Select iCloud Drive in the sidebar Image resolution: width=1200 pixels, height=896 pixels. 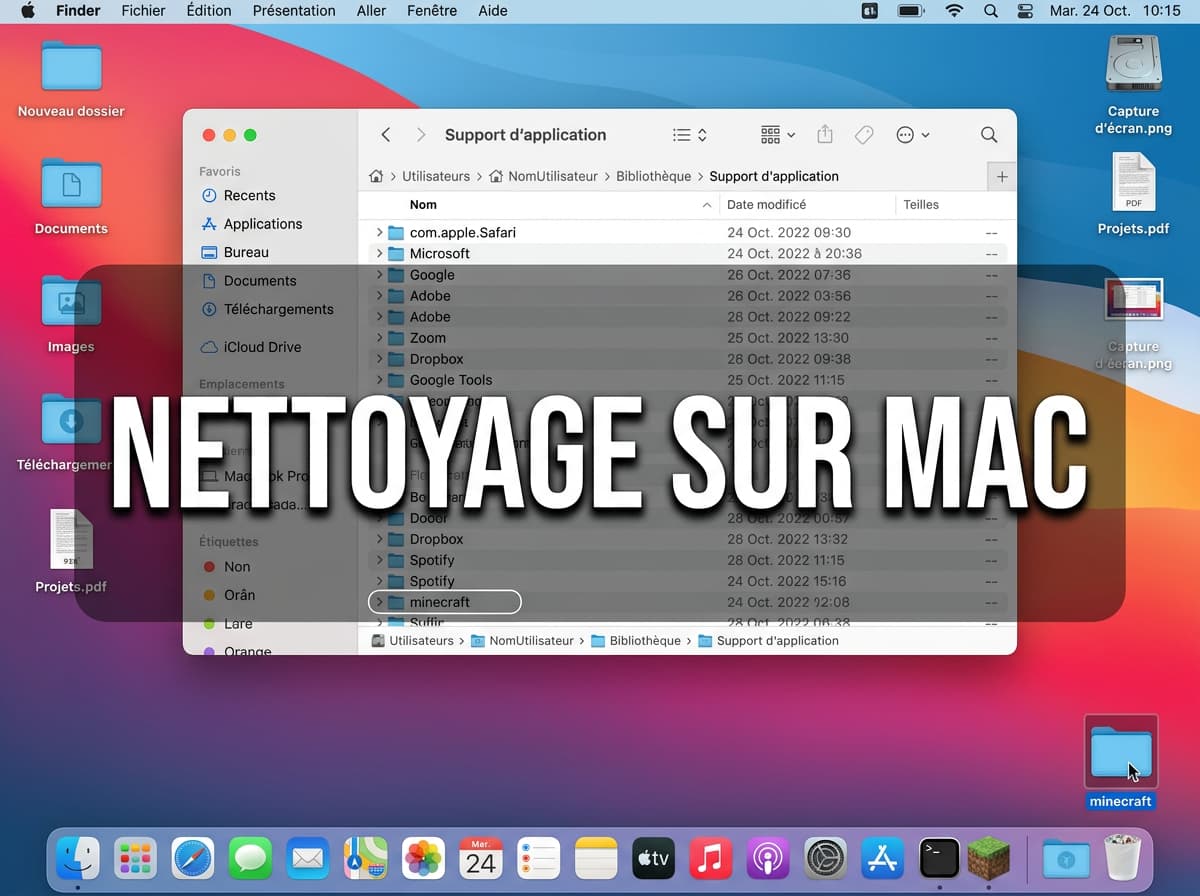click(x=250, y=347)
